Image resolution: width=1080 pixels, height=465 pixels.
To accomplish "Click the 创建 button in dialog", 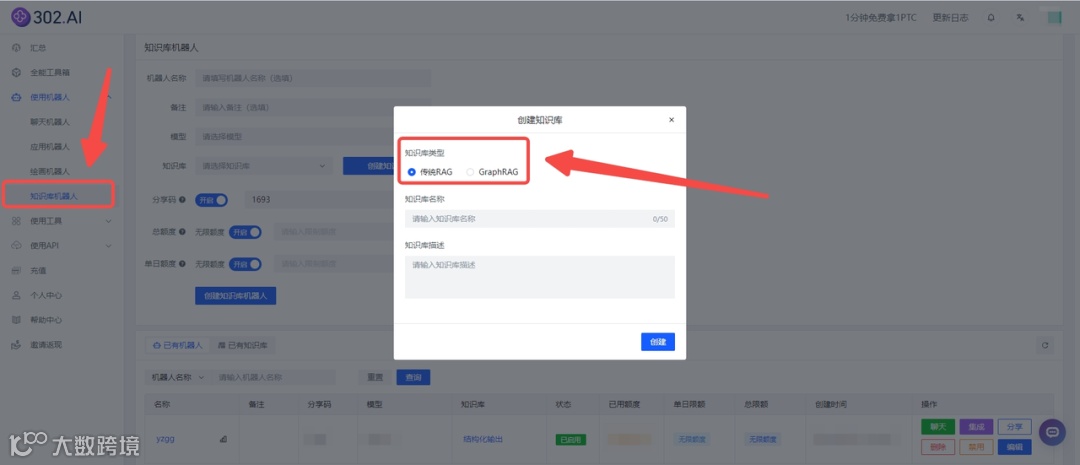I will click(658, 342).
